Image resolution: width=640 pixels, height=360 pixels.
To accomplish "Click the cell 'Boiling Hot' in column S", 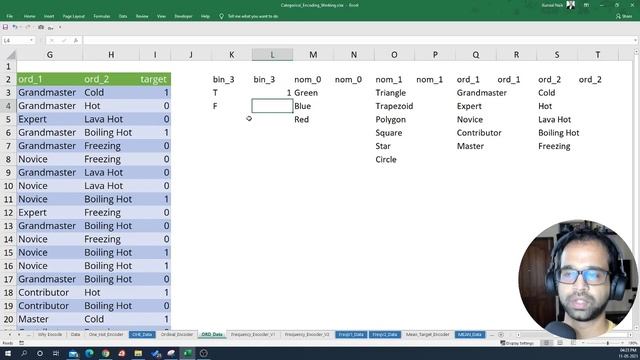I will click(x=557, y=133).
